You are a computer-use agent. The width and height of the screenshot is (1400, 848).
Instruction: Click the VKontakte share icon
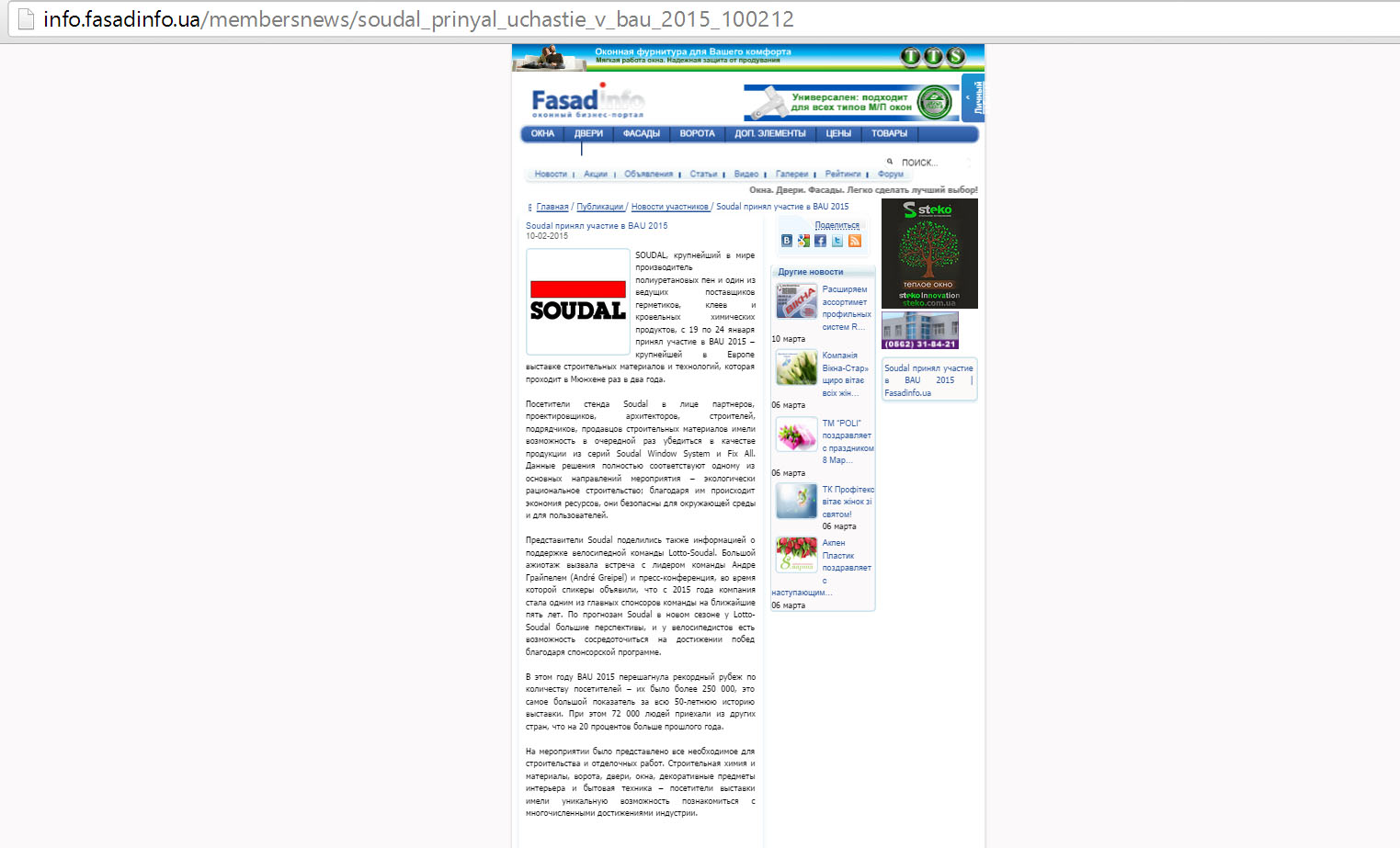pyautogui.click(x=787, y=241)
